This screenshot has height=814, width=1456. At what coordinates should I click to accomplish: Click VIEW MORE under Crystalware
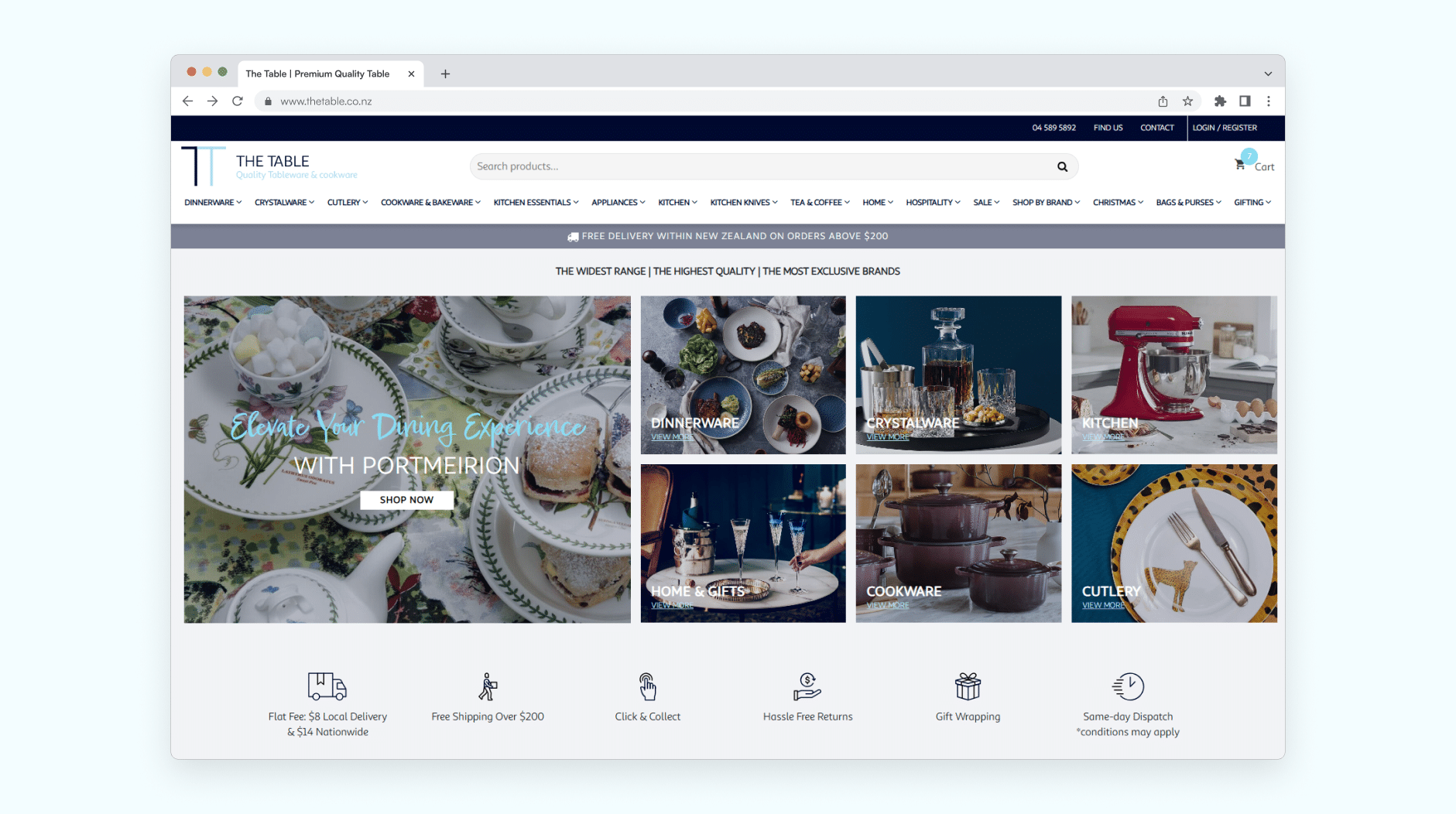pyautogui.click(x=888, y=437)
